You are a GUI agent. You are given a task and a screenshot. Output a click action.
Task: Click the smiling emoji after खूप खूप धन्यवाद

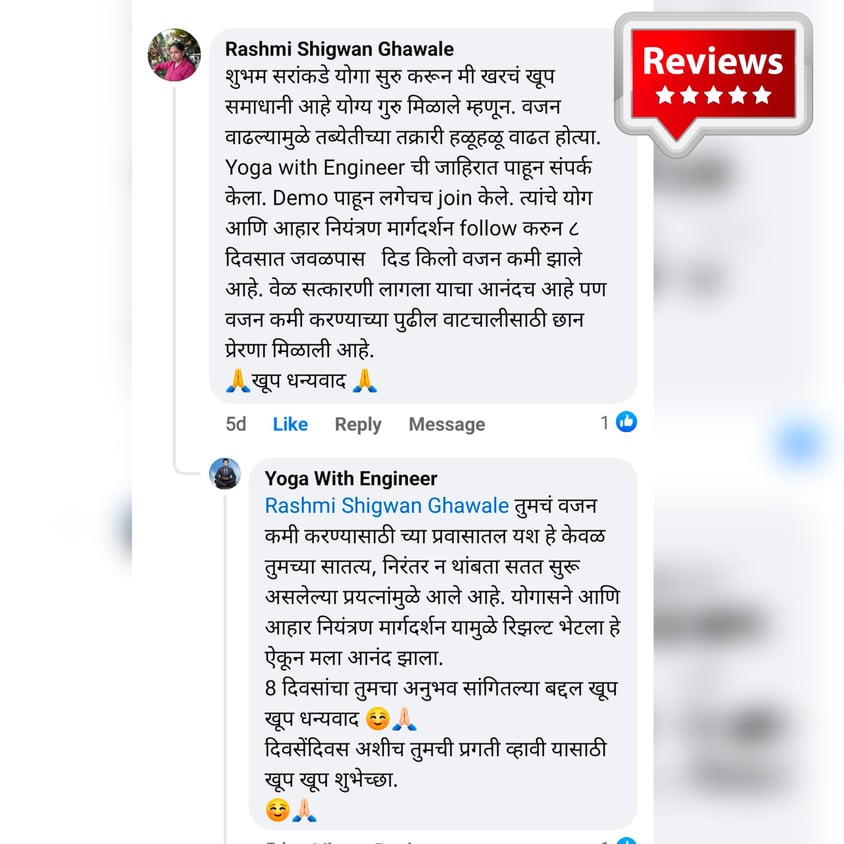coord(377,719)
